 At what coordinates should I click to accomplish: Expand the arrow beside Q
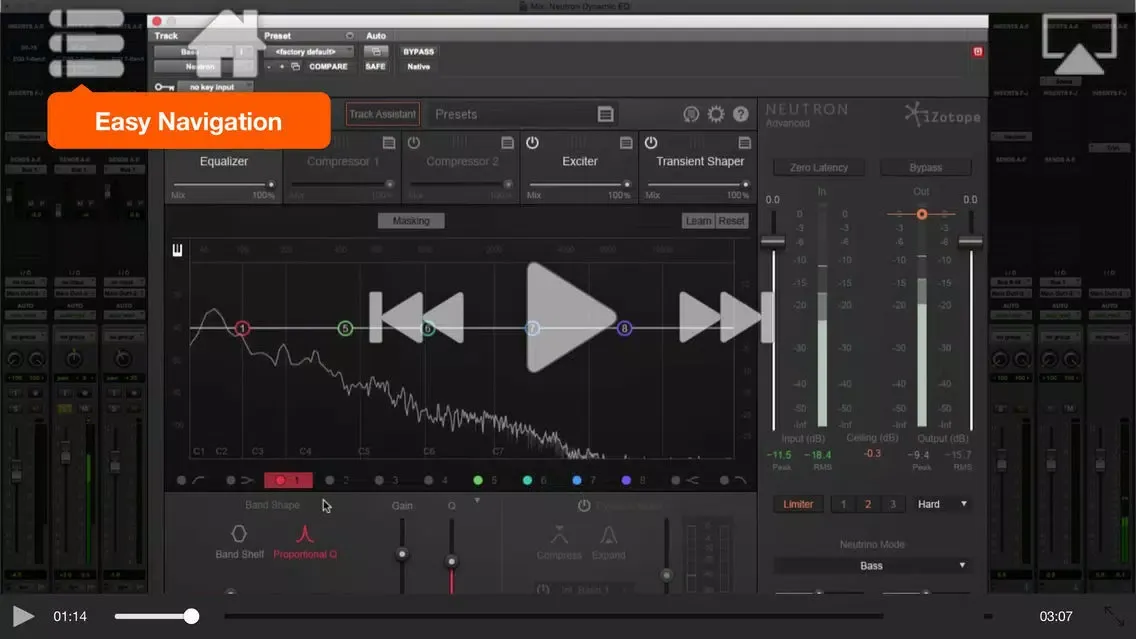[477, 501]
